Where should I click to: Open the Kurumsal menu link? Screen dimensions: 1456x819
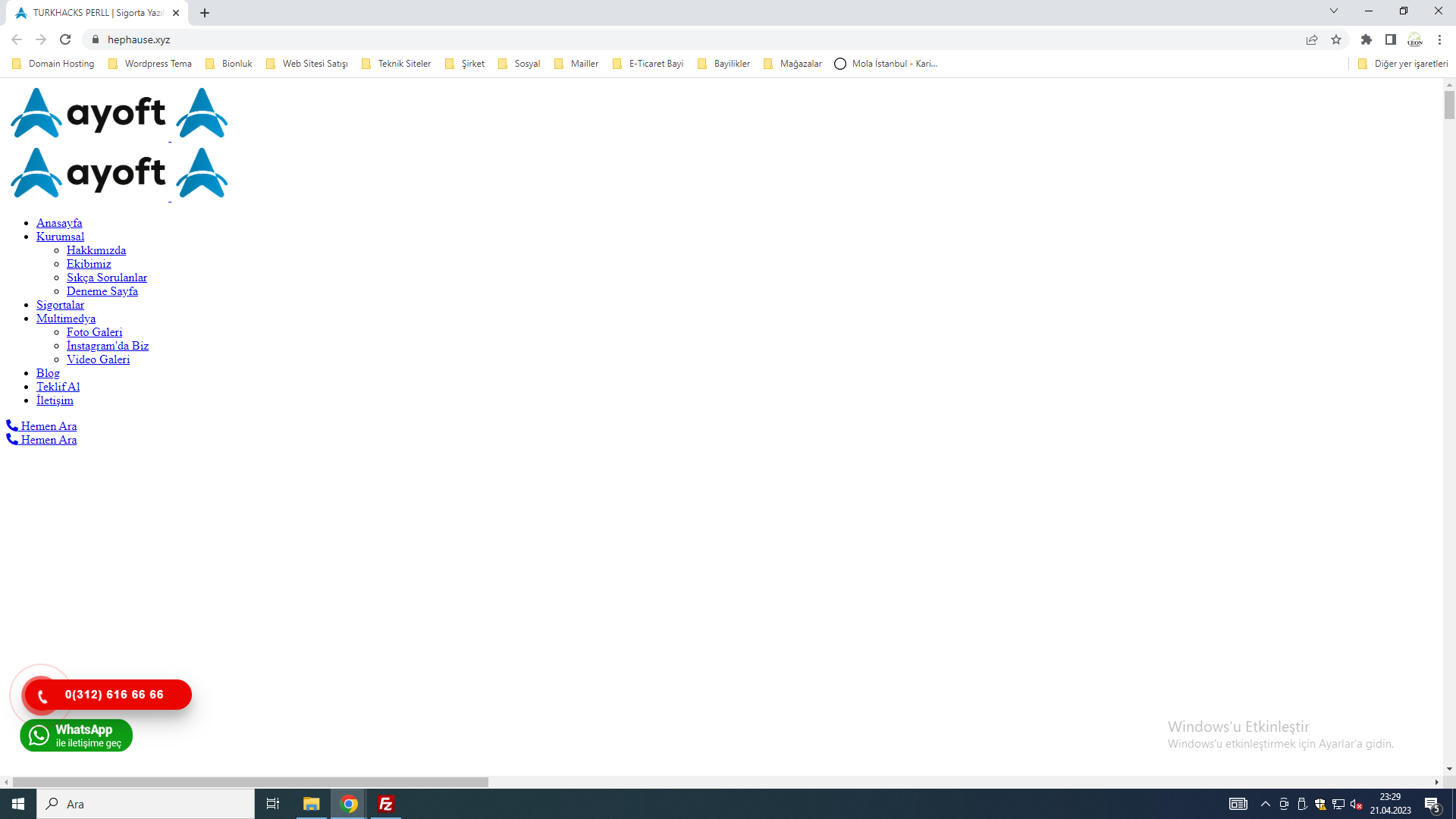(60, 237)
